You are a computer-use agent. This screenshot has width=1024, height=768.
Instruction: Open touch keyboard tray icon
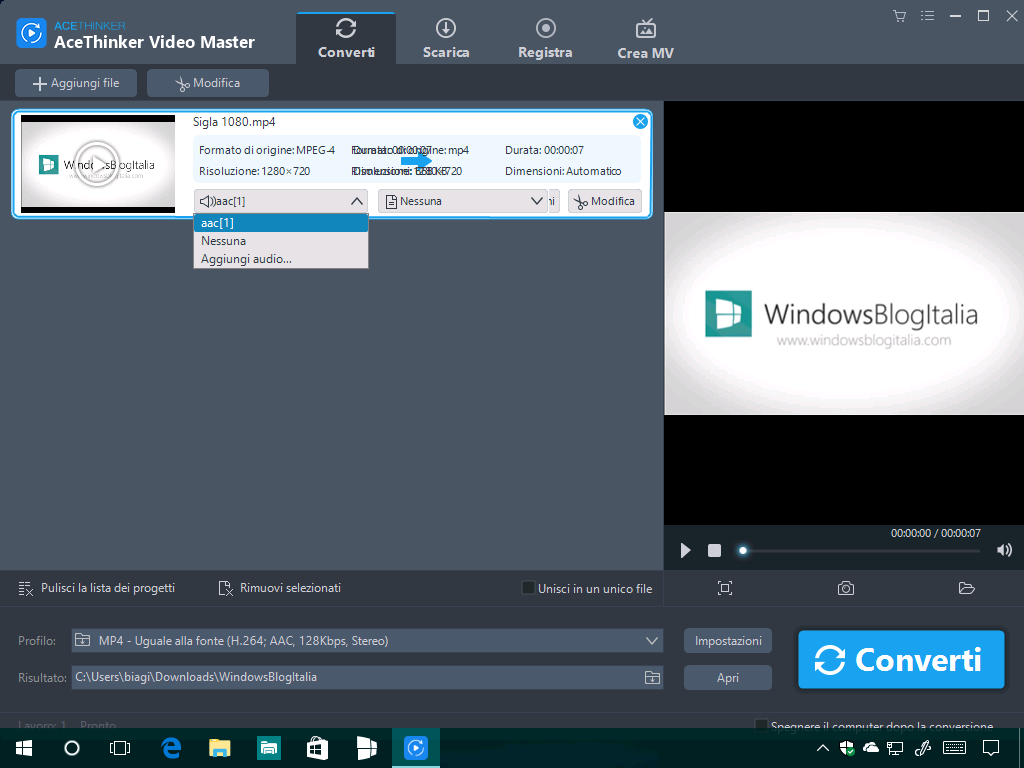click(x=955, y=748)
